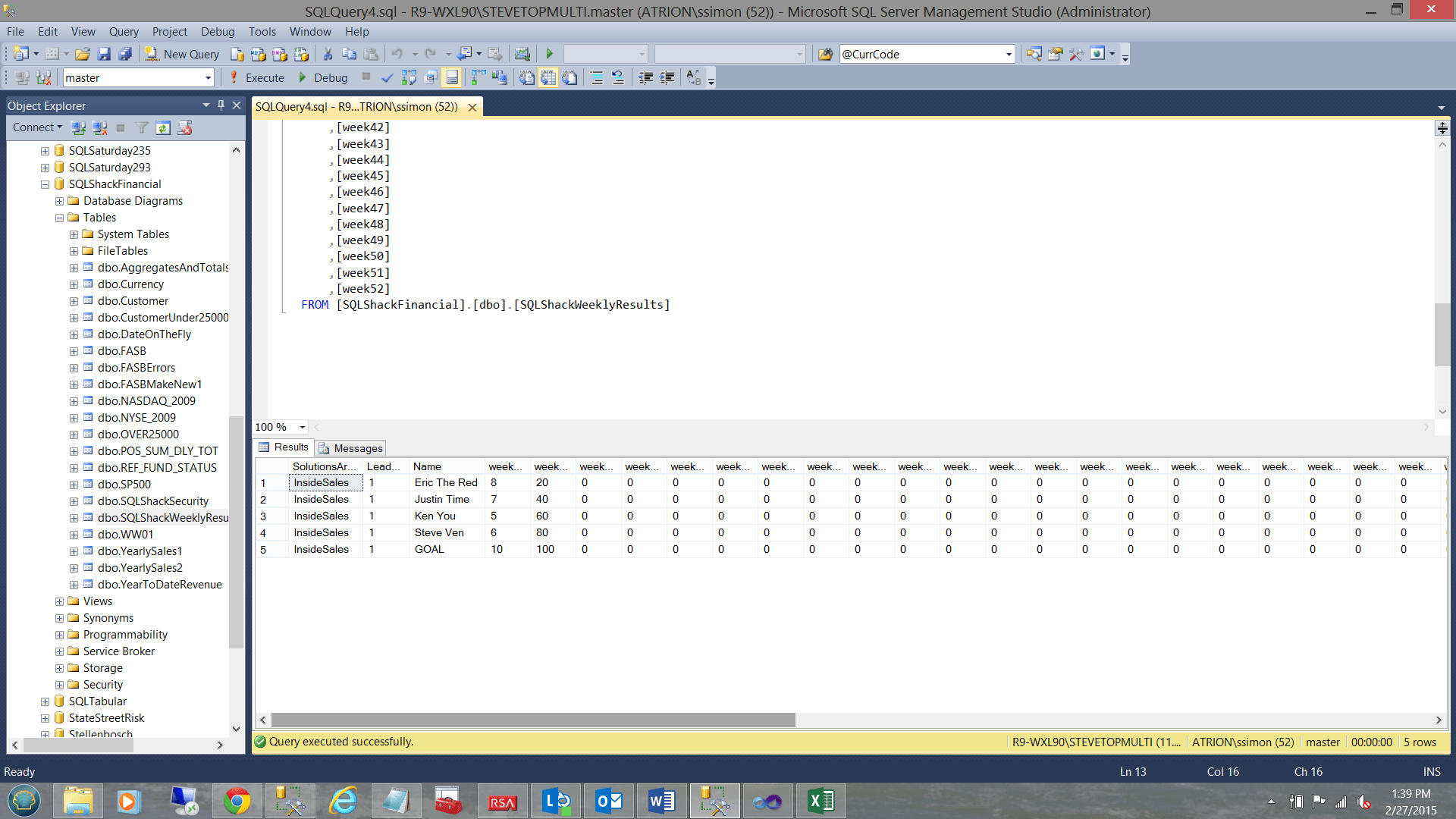Open Object Explorer filter settings

click(x=142, y=127)
